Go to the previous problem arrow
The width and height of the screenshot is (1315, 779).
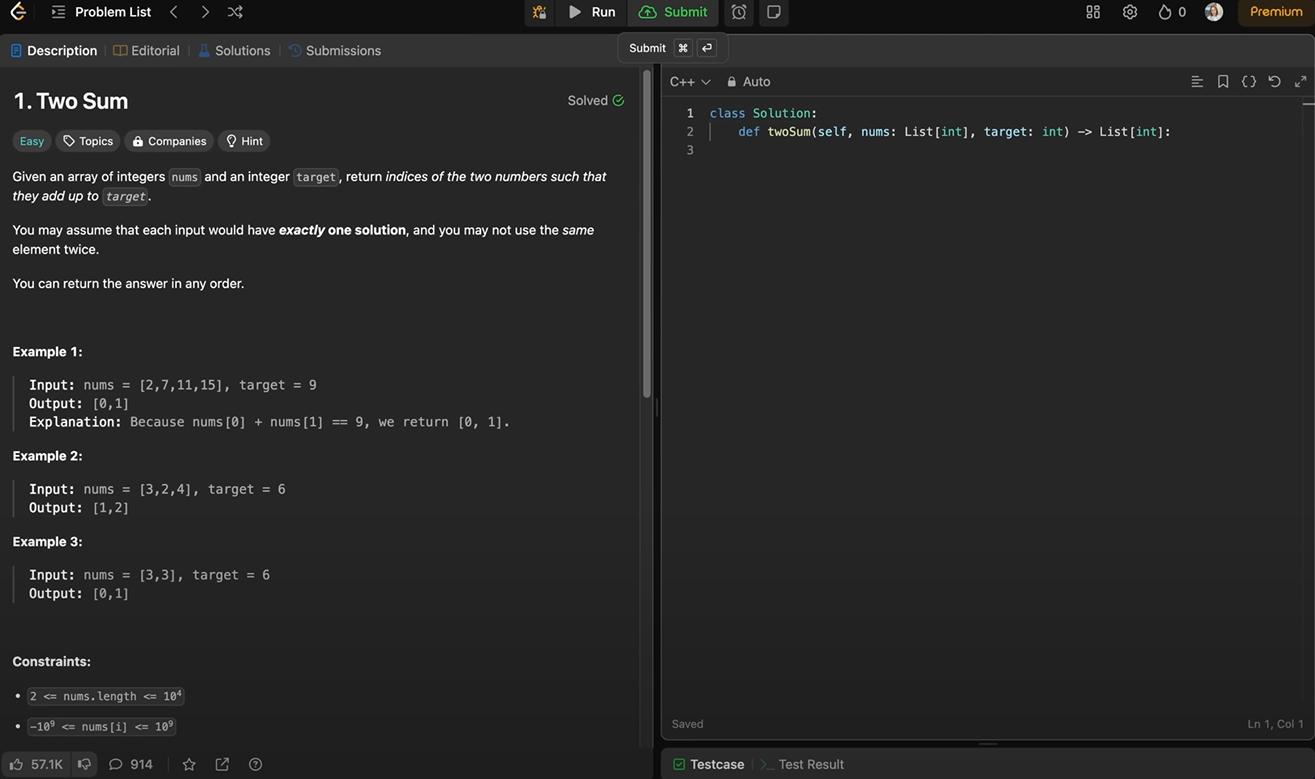pyautogui.click(x=174, y=12)
